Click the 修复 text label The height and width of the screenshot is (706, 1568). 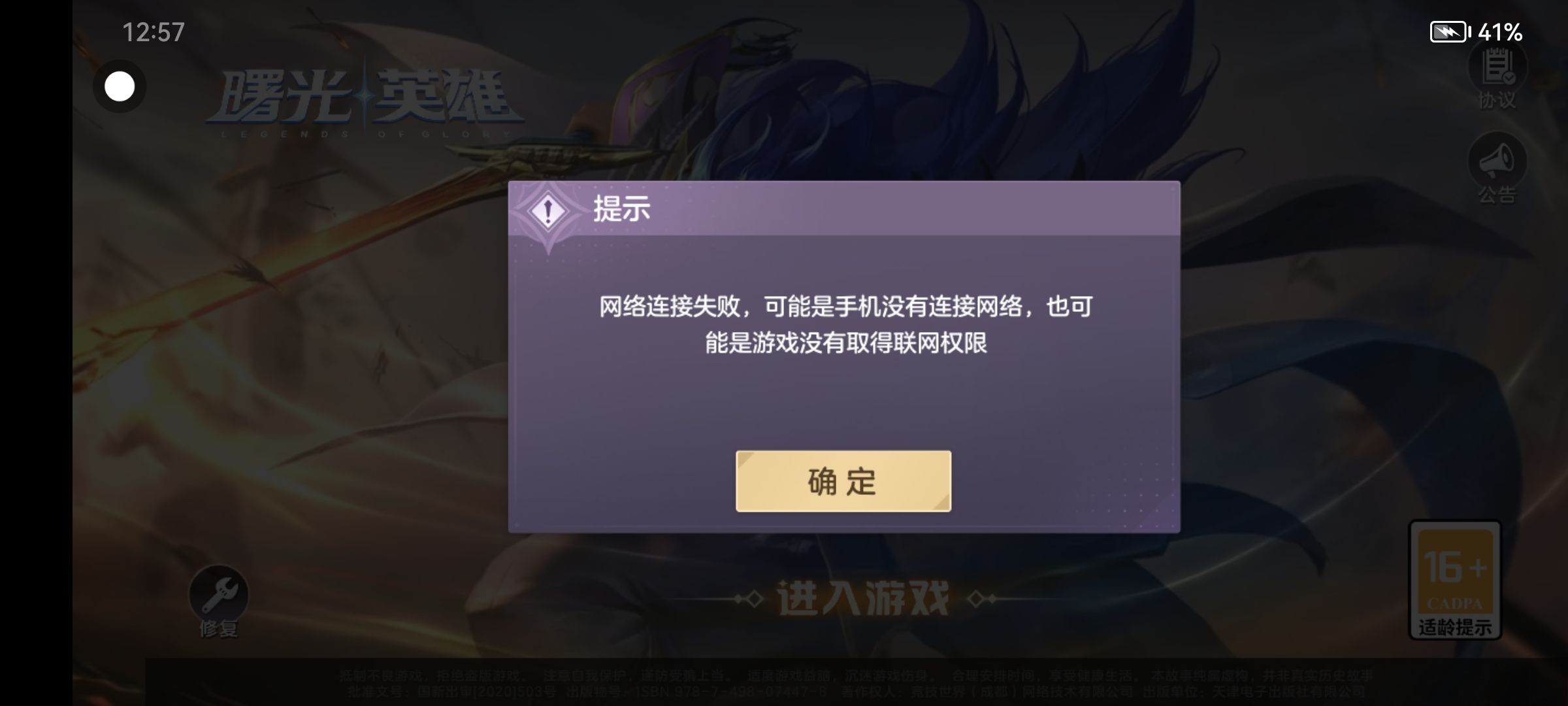[x=218, y=629]
